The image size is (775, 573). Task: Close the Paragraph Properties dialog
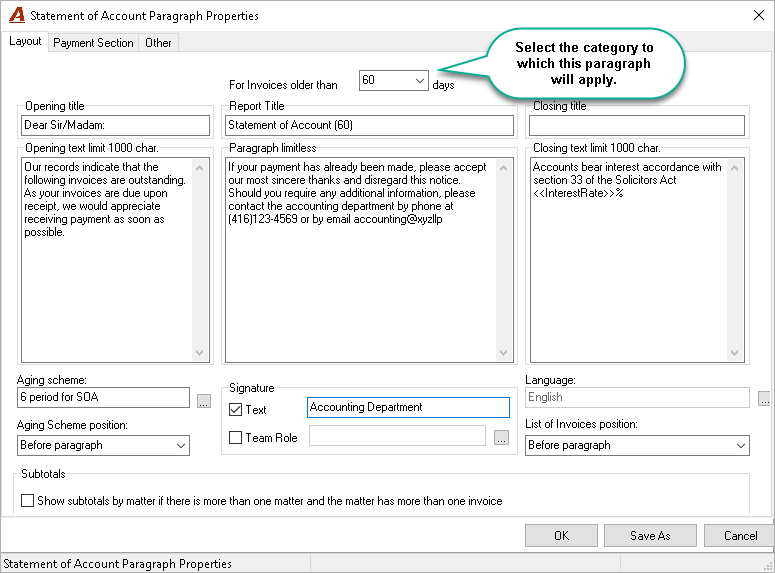[x=759, y=15]
